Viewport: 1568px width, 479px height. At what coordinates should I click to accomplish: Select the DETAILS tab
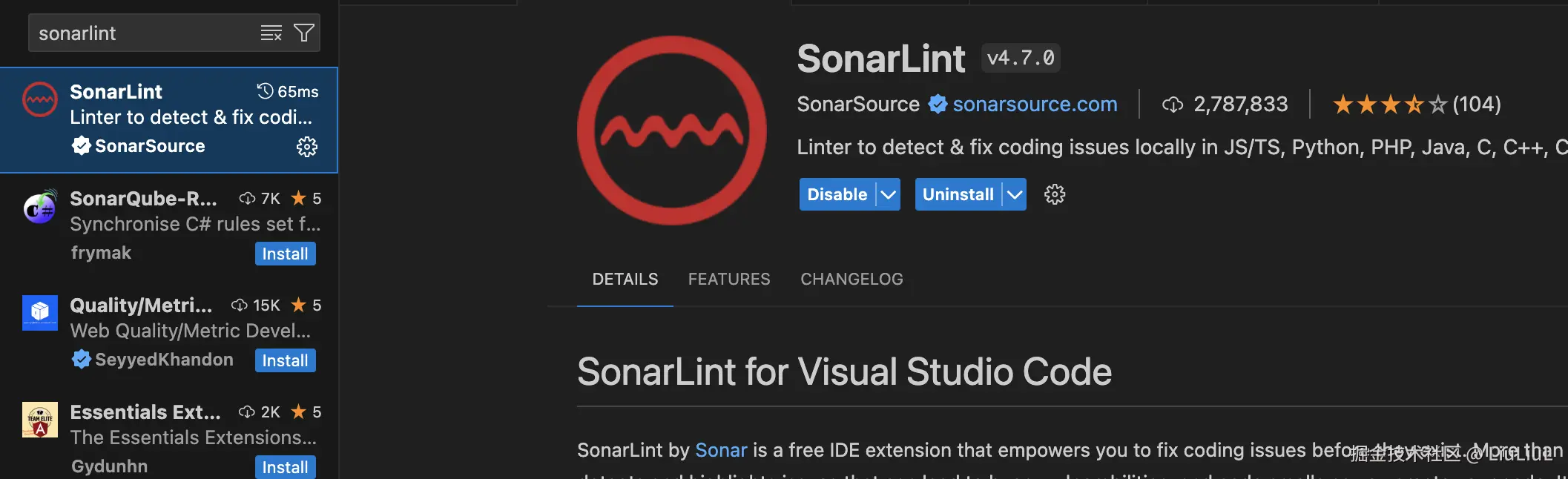pyautogui.click(x=625, y=279)
